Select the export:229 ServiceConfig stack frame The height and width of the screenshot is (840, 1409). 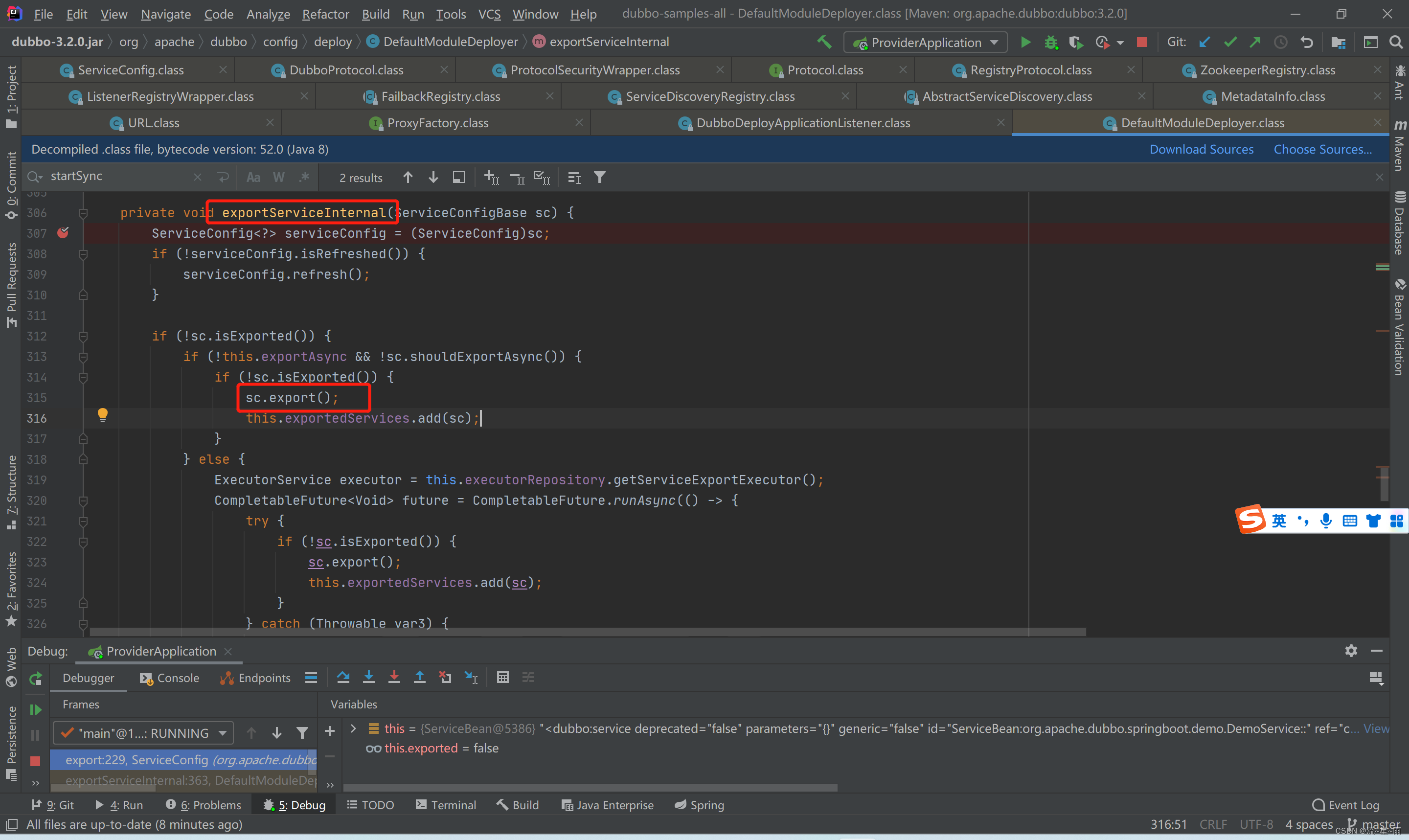point(183,760)
